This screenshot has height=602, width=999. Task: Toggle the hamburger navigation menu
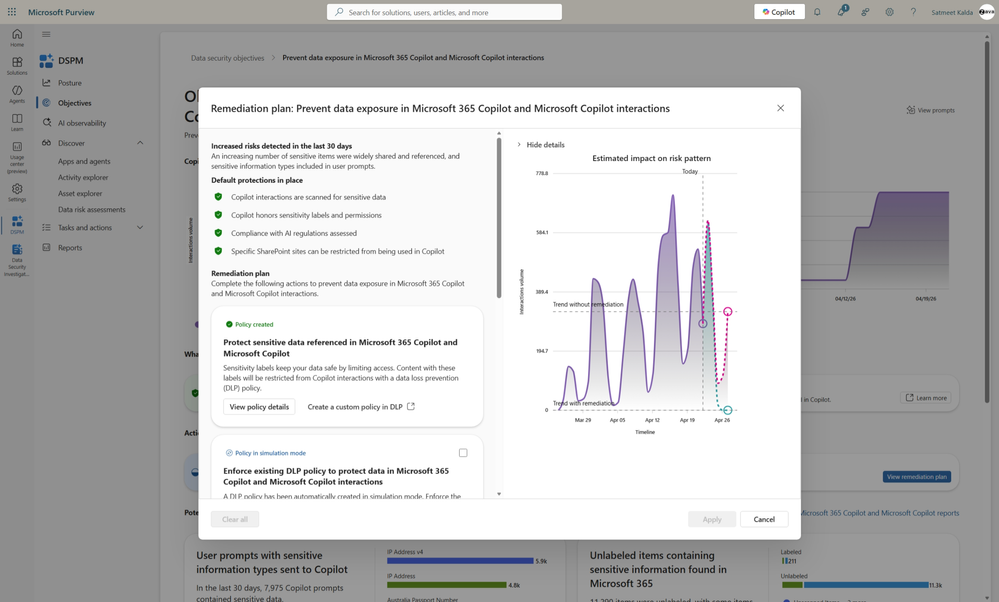[x=46, y=34]
